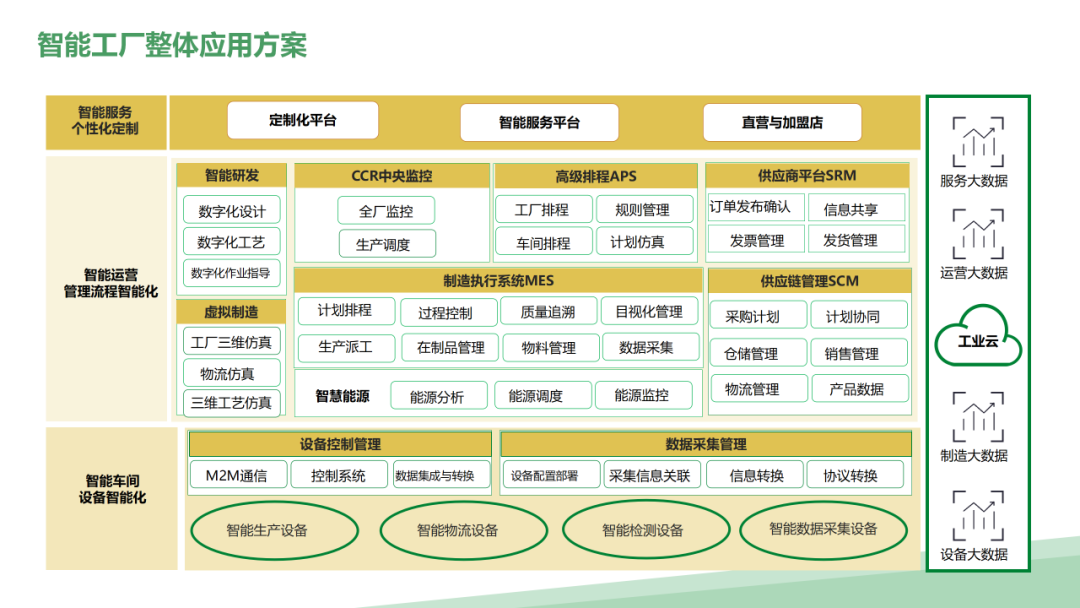
Task: Click the 信息共享 box
Action: [x=856, y=209]
